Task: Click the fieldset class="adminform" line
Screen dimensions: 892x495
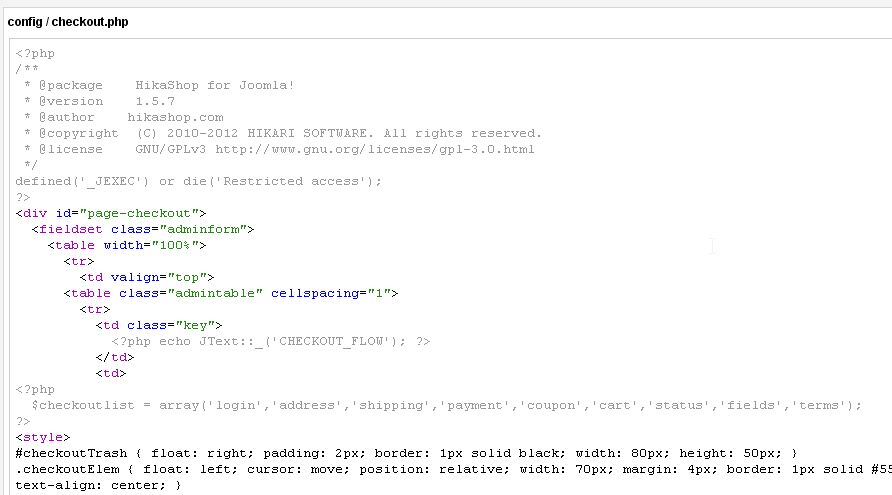Action: click(x=143, y=229)
